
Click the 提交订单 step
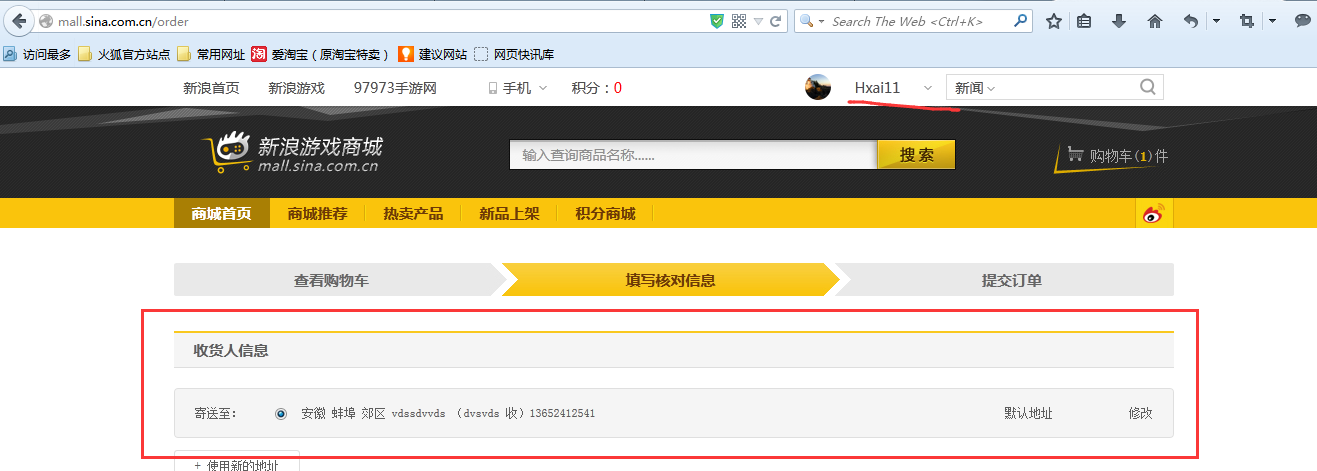coord(1011,280)
